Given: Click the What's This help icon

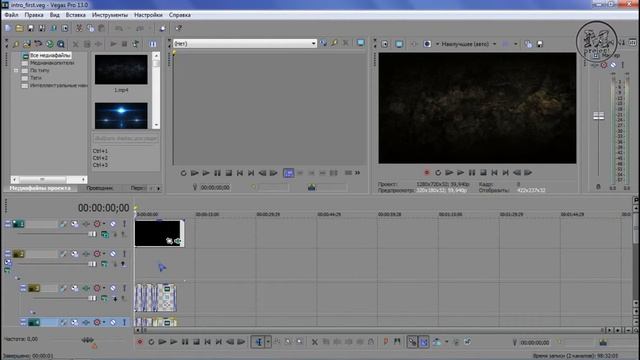Looking at the screenshot, I should pos(178,28).
